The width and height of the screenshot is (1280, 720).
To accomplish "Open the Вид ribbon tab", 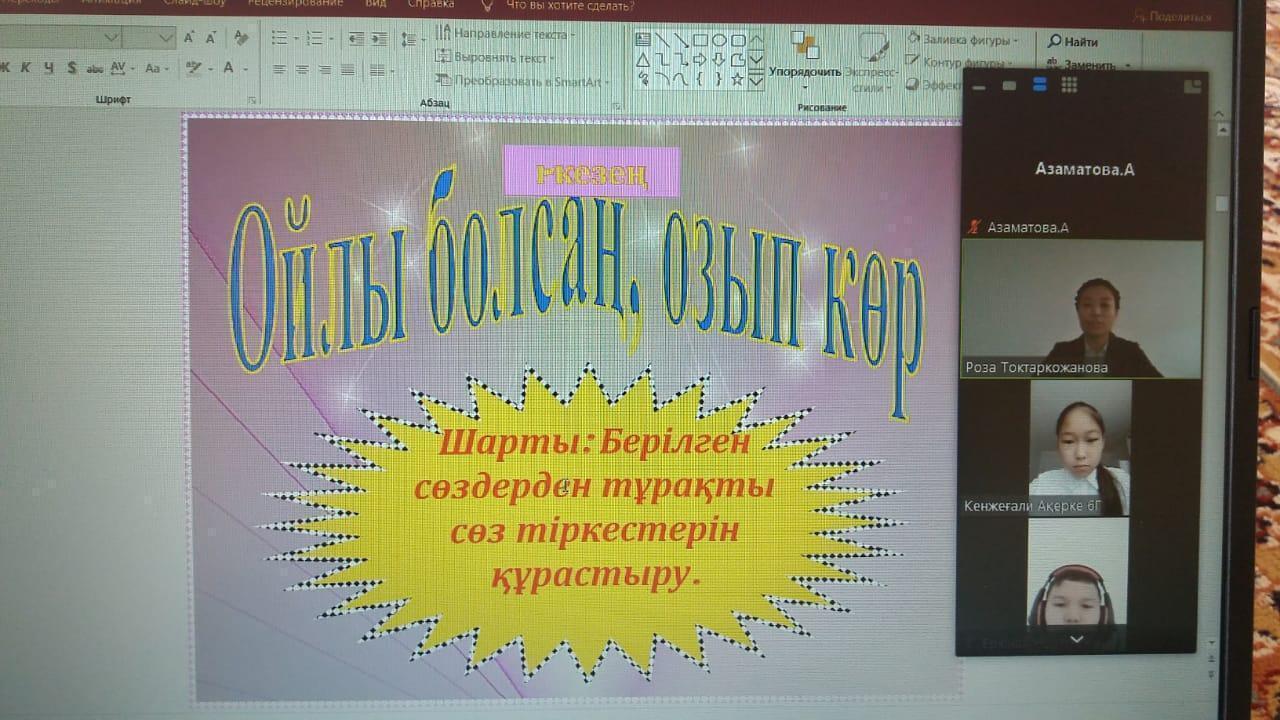I will [376, 5].
